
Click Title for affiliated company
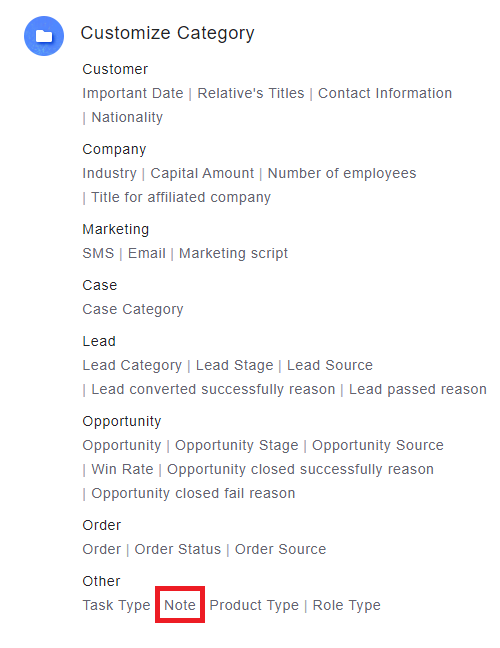point(181,197)
